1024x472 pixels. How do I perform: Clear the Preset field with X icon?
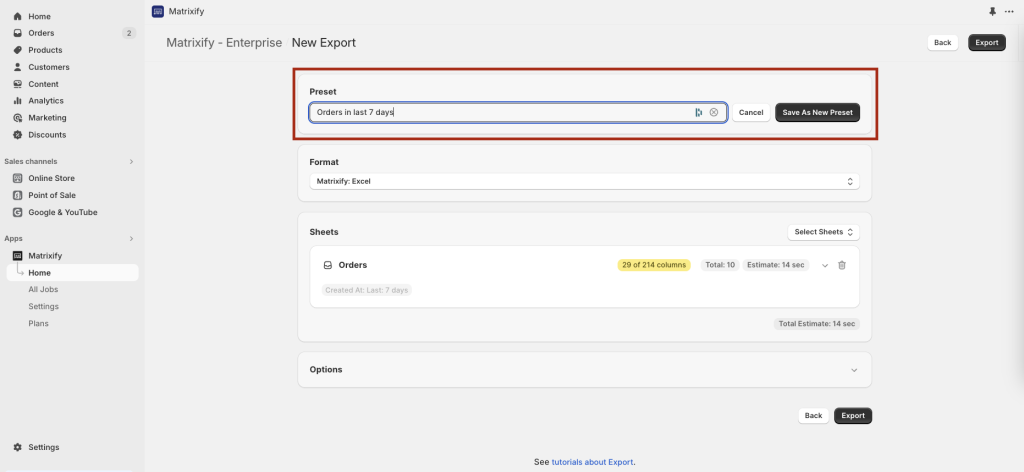click(714, 113)
